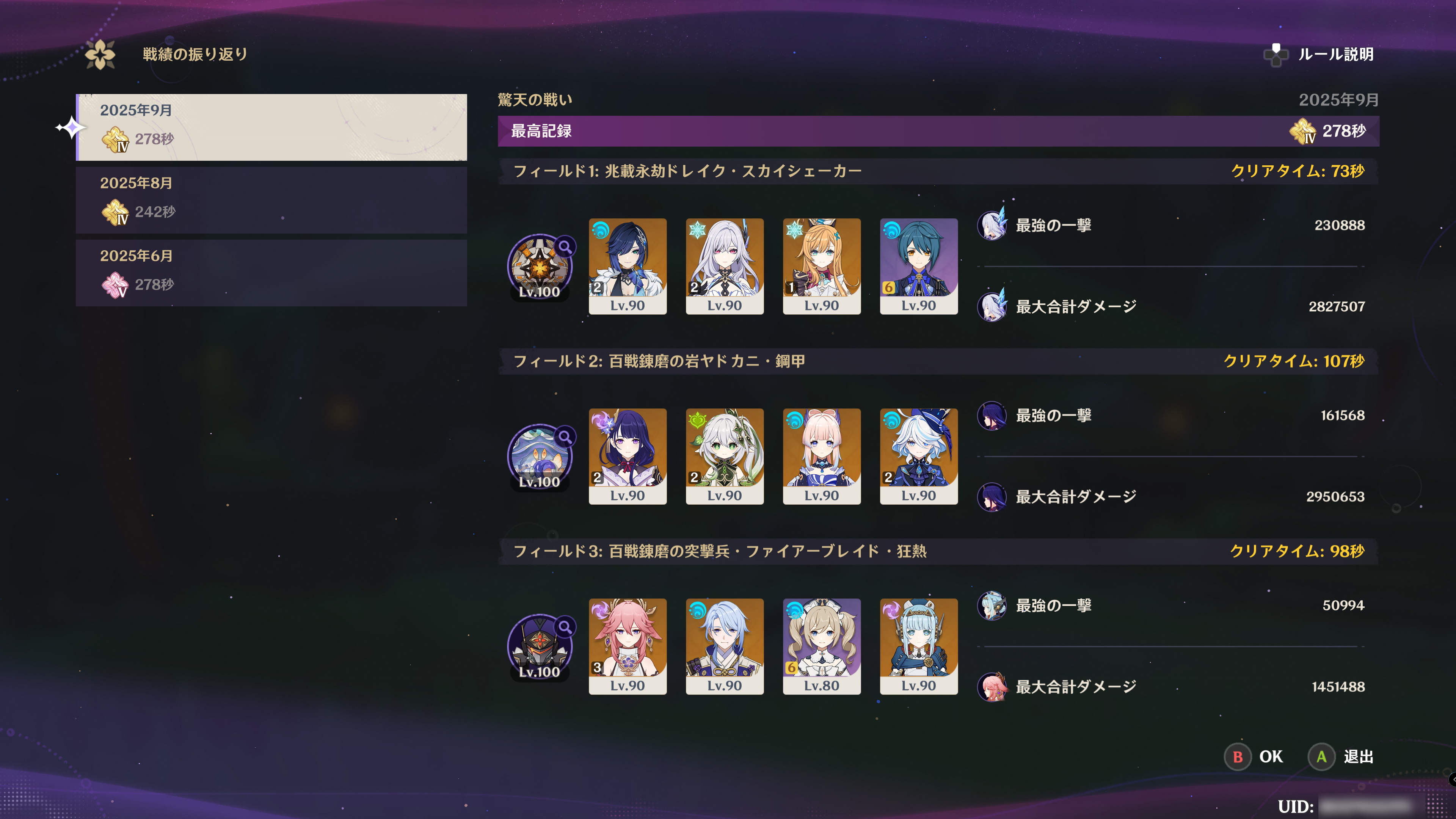Viewport: 1456px width, 819px height.
Task: Click the Field 3 最大合計ダメージ character avatar
Action: 993,687
